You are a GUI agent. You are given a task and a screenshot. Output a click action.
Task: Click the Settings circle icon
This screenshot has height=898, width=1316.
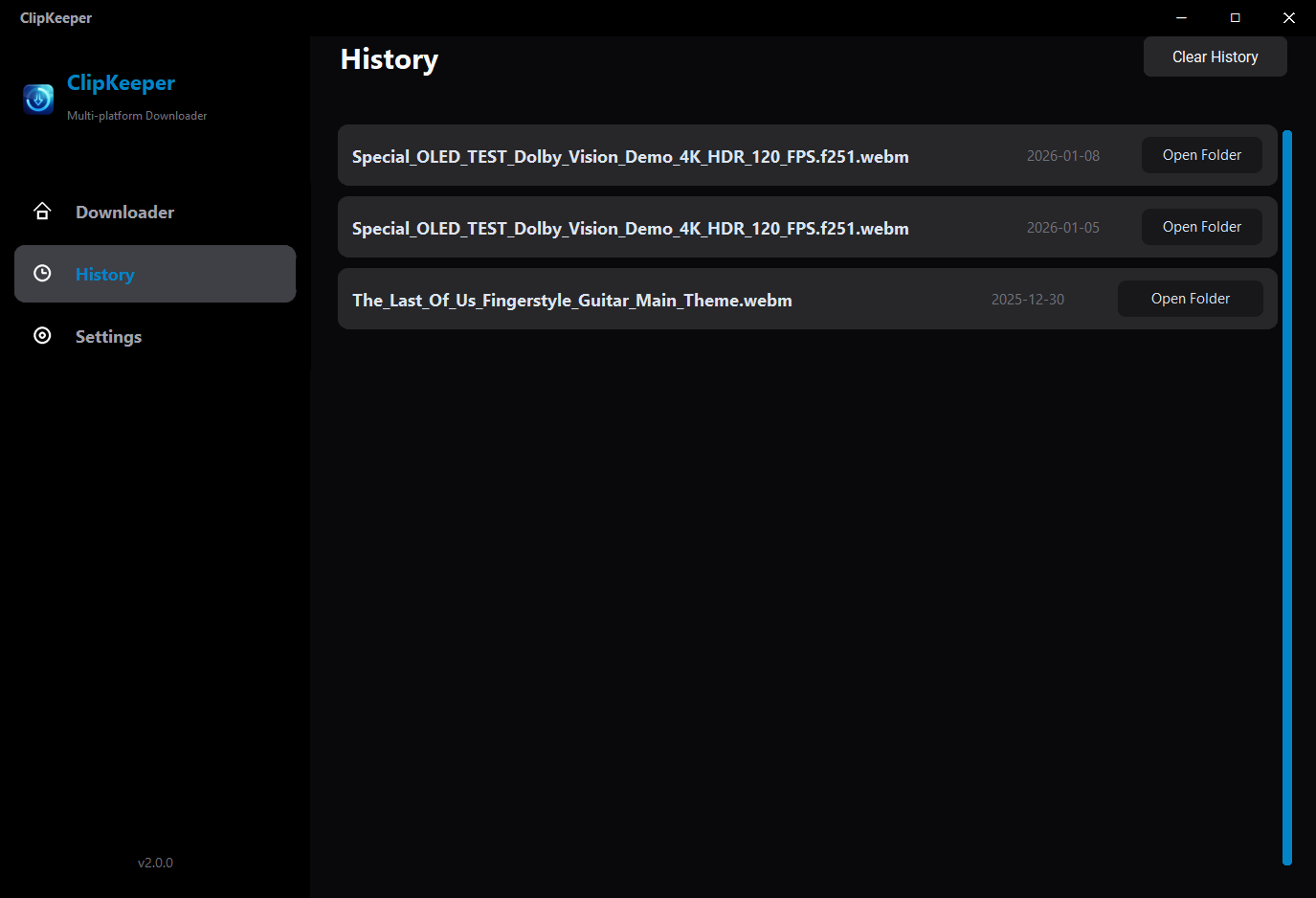pyautogui.click(x=42, y=335)
